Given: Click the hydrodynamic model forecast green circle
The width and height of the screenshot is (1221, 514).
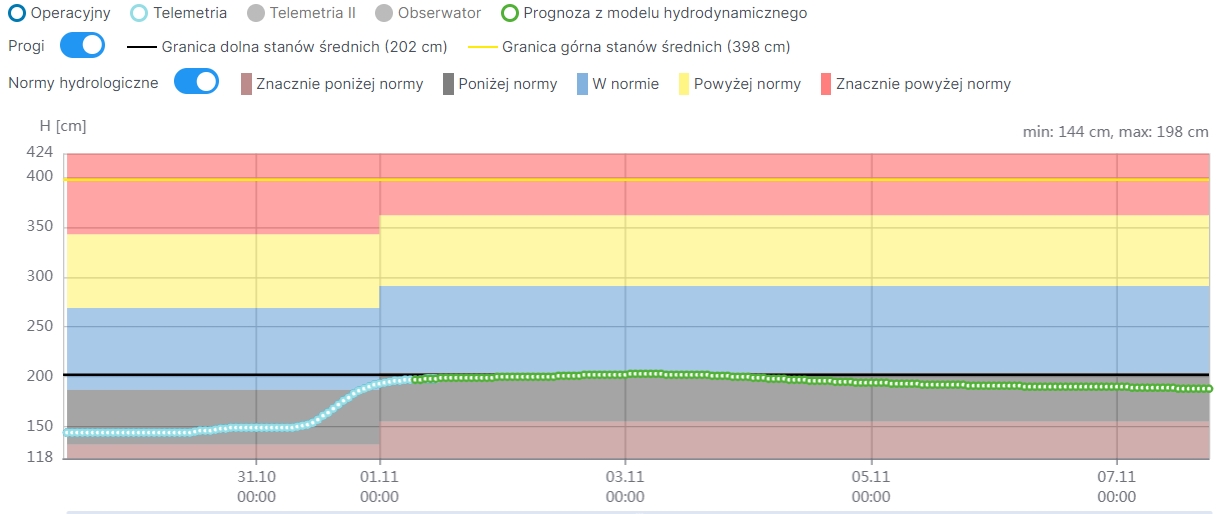Looking at the screenshot, I should coord(510,14).
